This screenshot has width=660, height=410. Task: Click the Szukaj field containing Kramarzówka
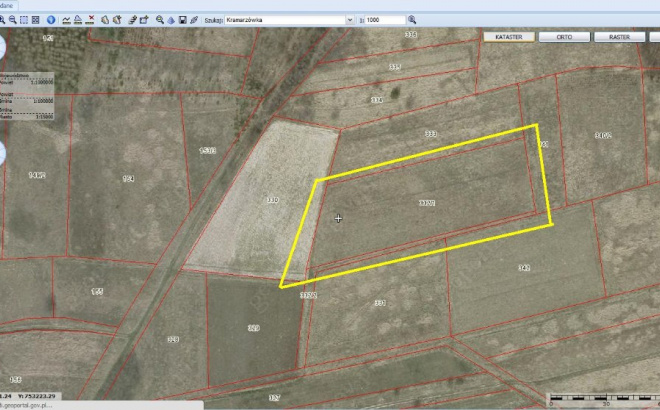point(285,20)
